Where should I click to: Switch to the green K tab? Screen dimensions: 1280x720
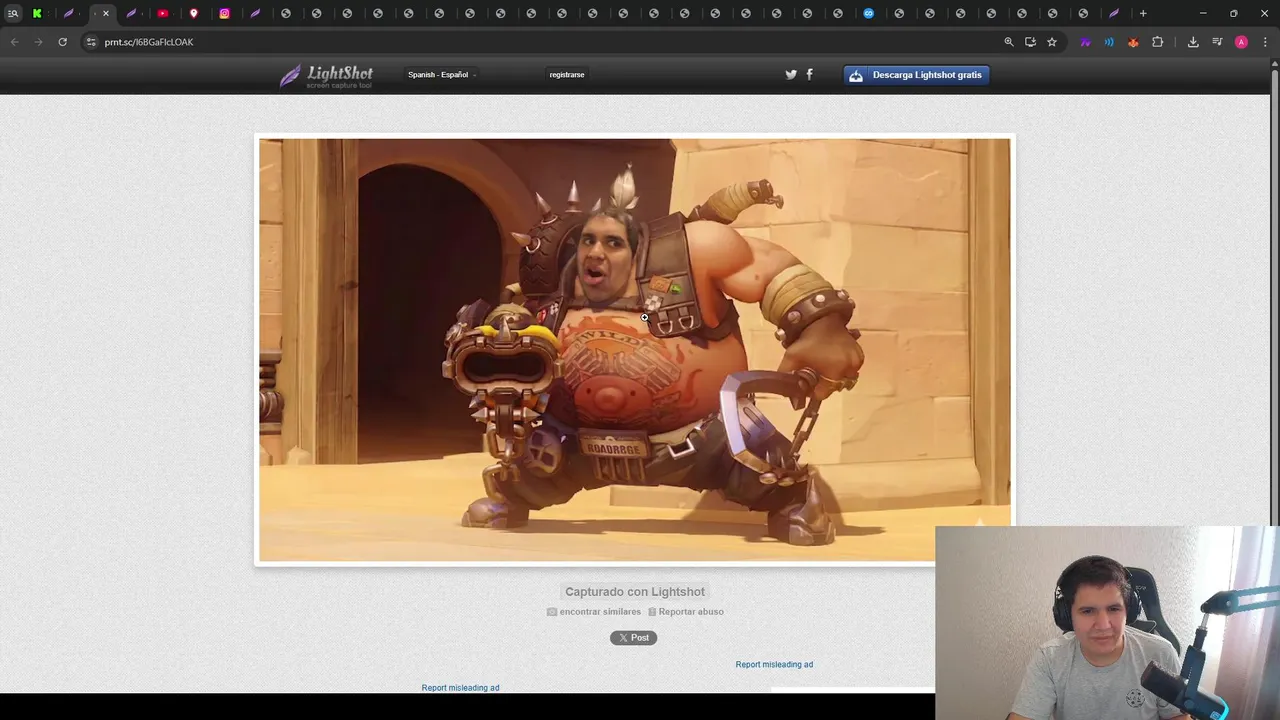pos(37,13)
